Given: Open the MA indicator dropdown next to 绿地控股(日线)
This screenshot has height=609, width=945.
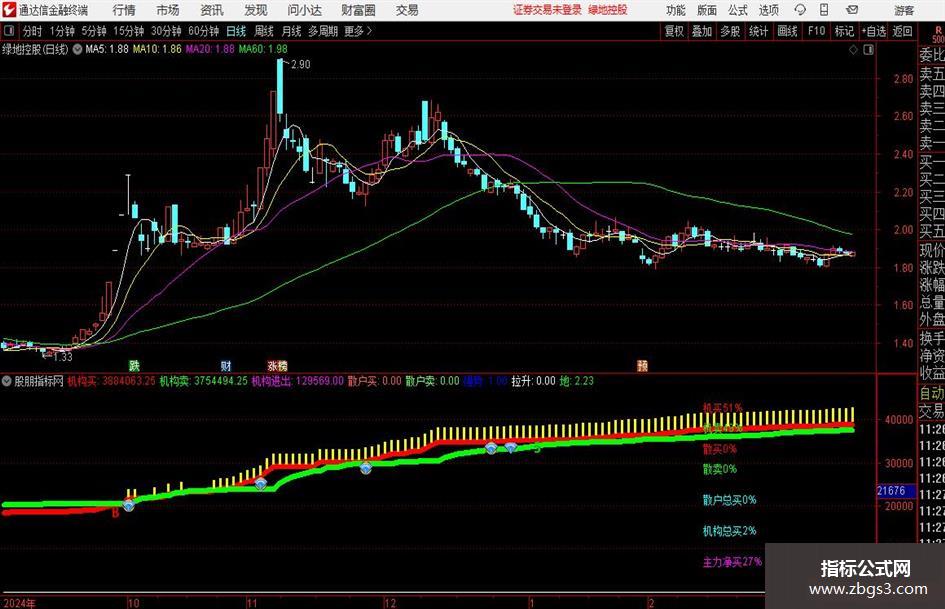Looking at the screenshot, I should click(x=78, y=49).
